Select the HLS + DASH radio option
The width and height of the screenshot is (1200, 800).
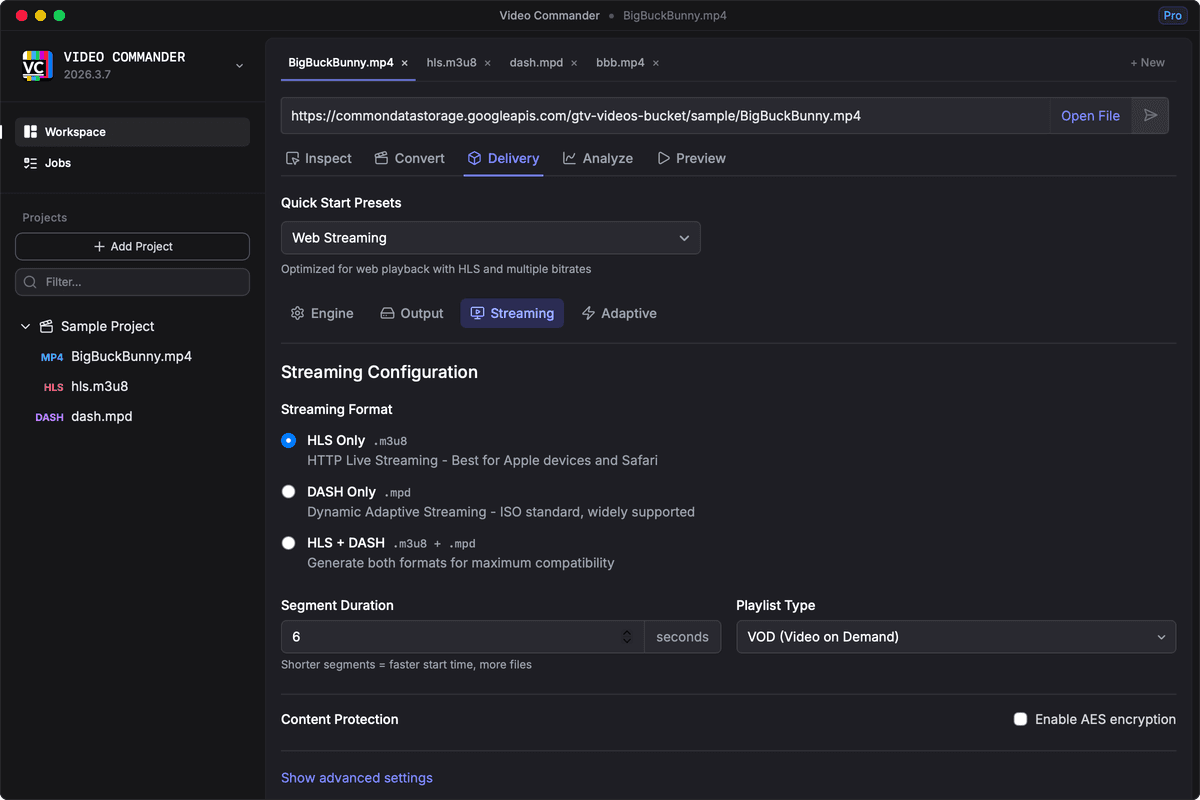[x=289, y=543]
